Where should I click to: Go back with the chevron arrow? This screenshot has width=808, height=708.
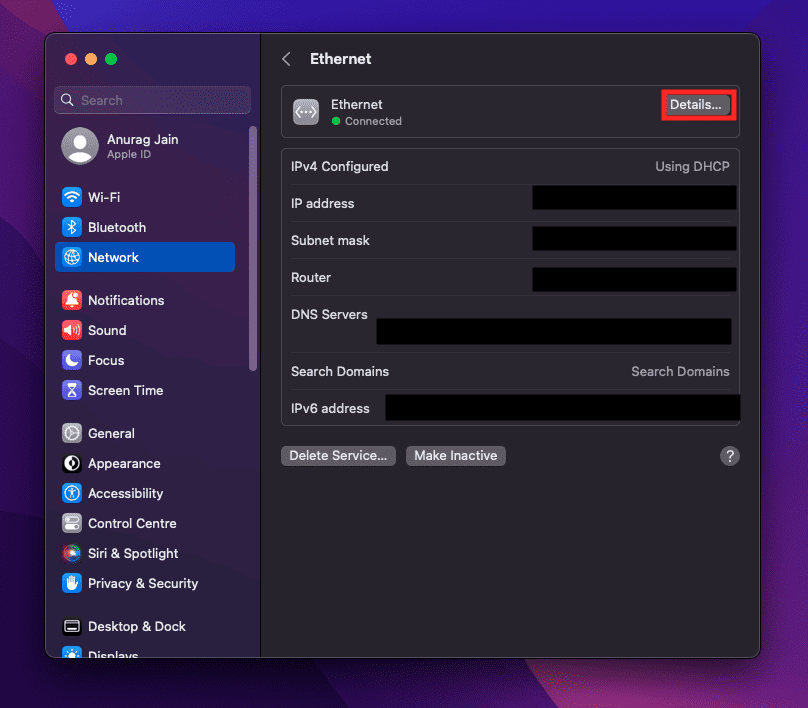coord(287,59)
